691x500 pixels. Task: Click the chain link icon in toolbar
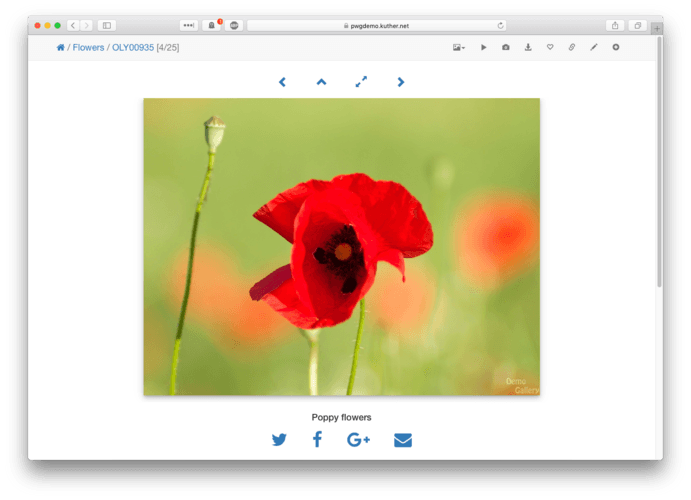572,47
